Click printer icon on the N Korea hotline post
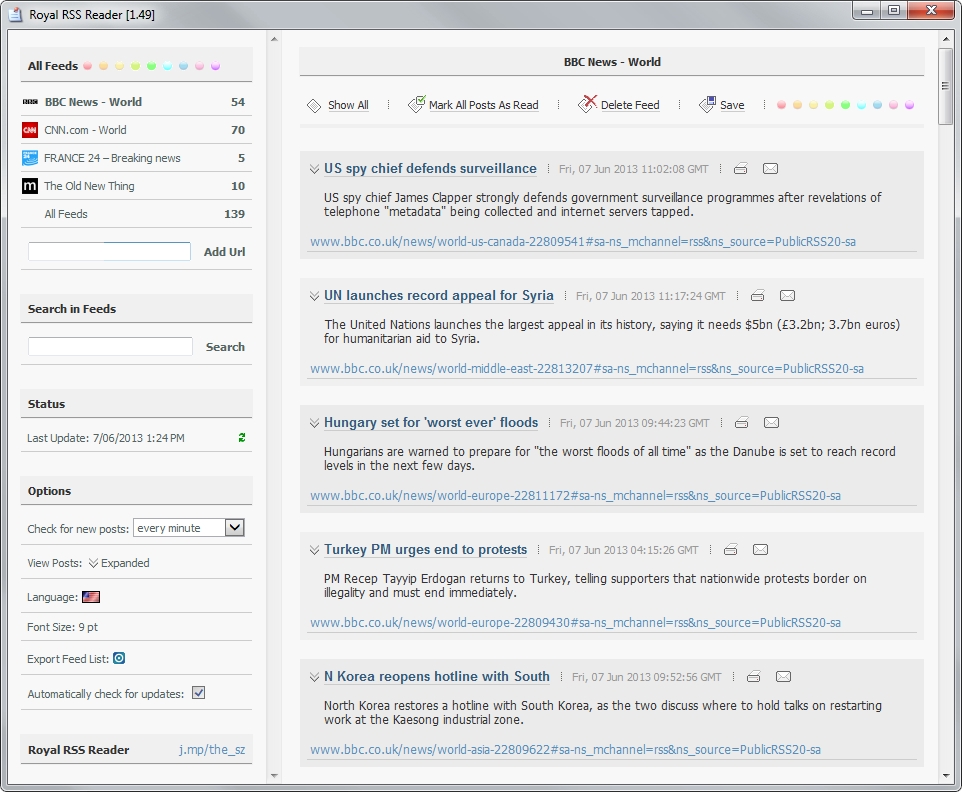Screen dimensions: 962x792 (754, 677)
